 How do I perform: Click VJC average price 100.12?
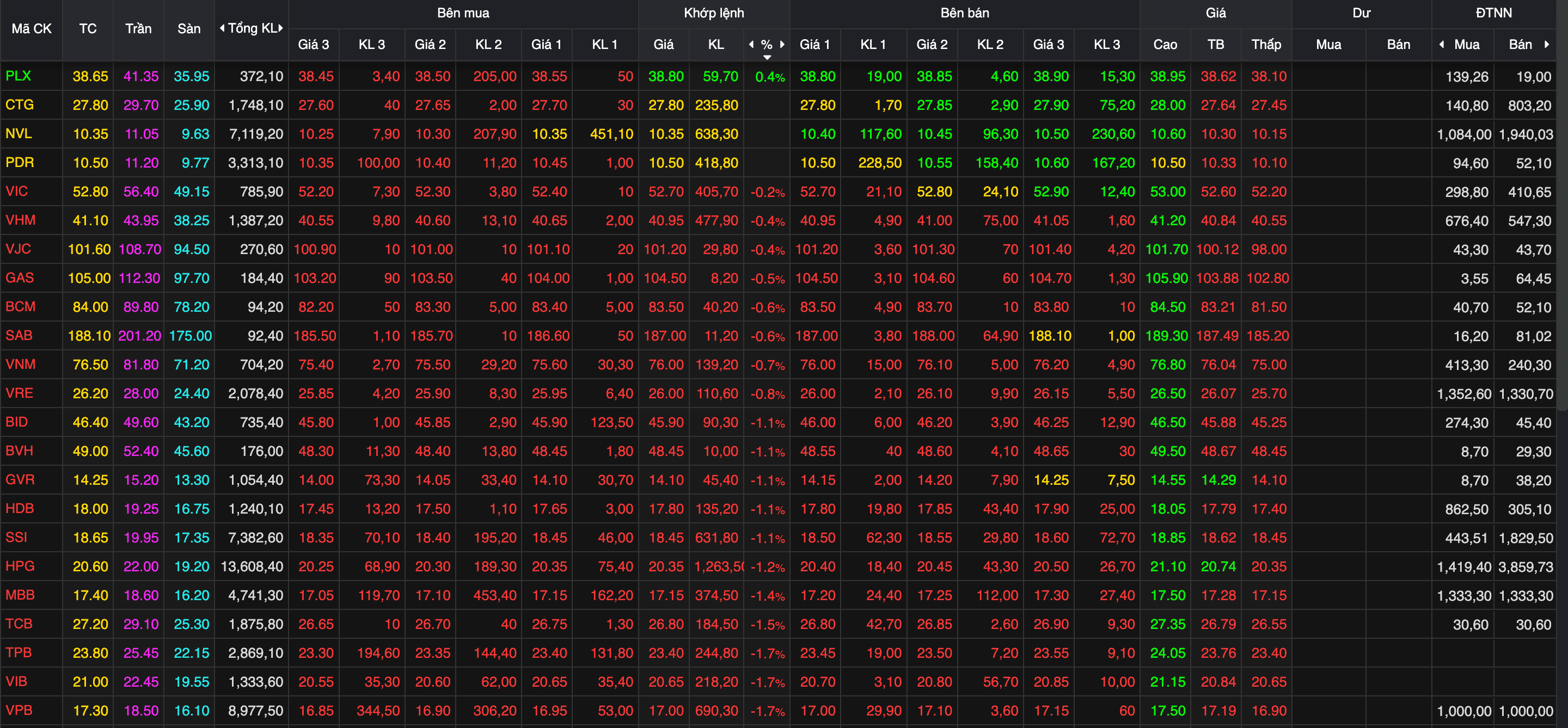(x=1217, y=249)
